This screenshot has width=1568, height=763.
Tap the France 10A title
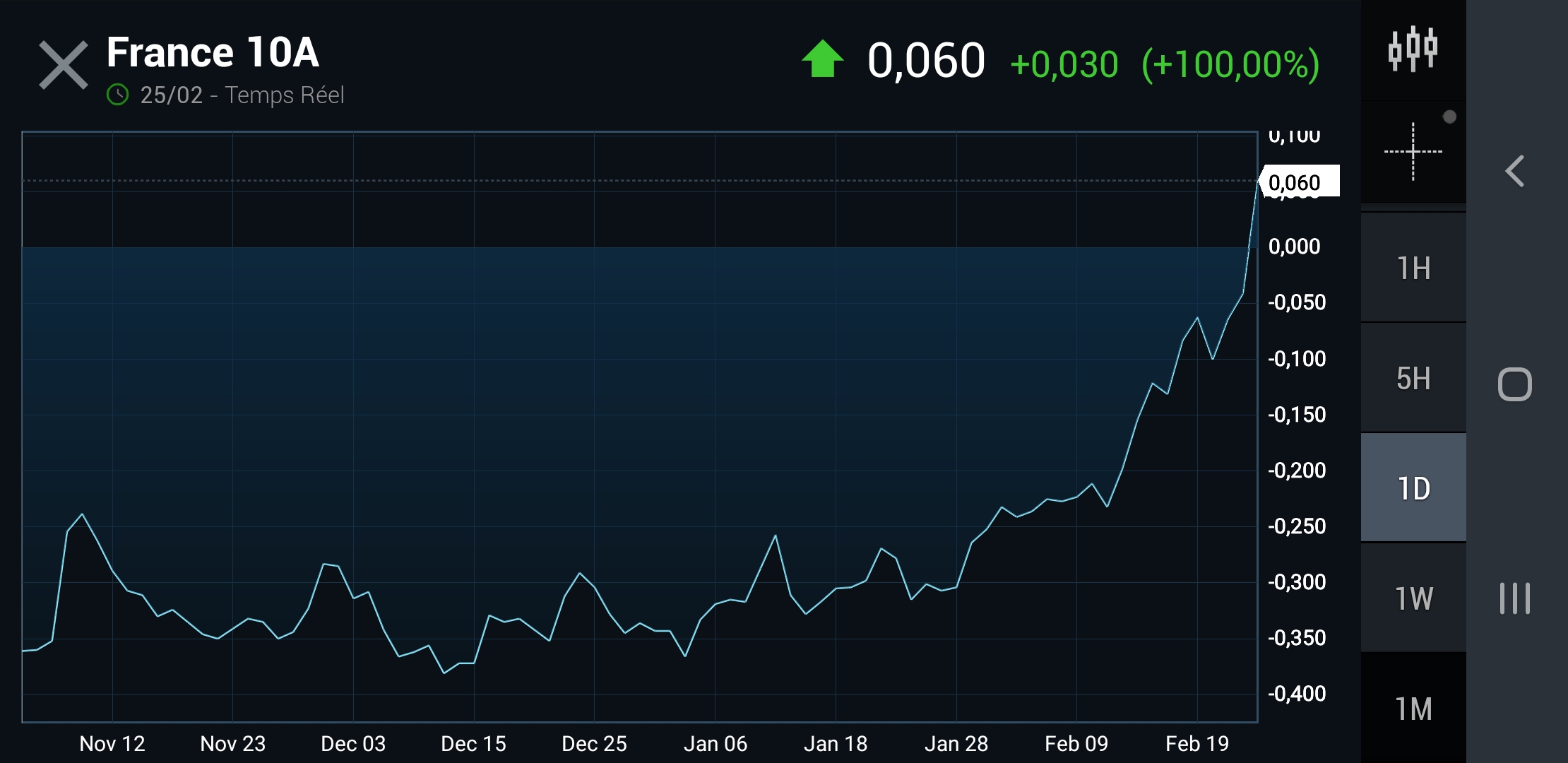coord(213,53)
